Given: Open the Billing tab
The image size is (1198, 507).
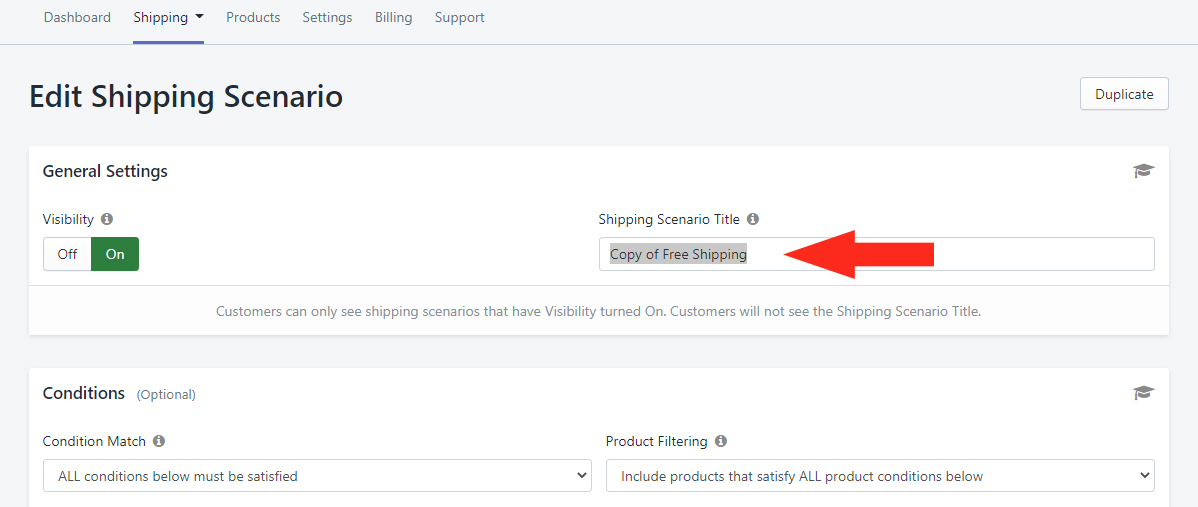Looking at the screenshot, I should (x=393, y=17).
